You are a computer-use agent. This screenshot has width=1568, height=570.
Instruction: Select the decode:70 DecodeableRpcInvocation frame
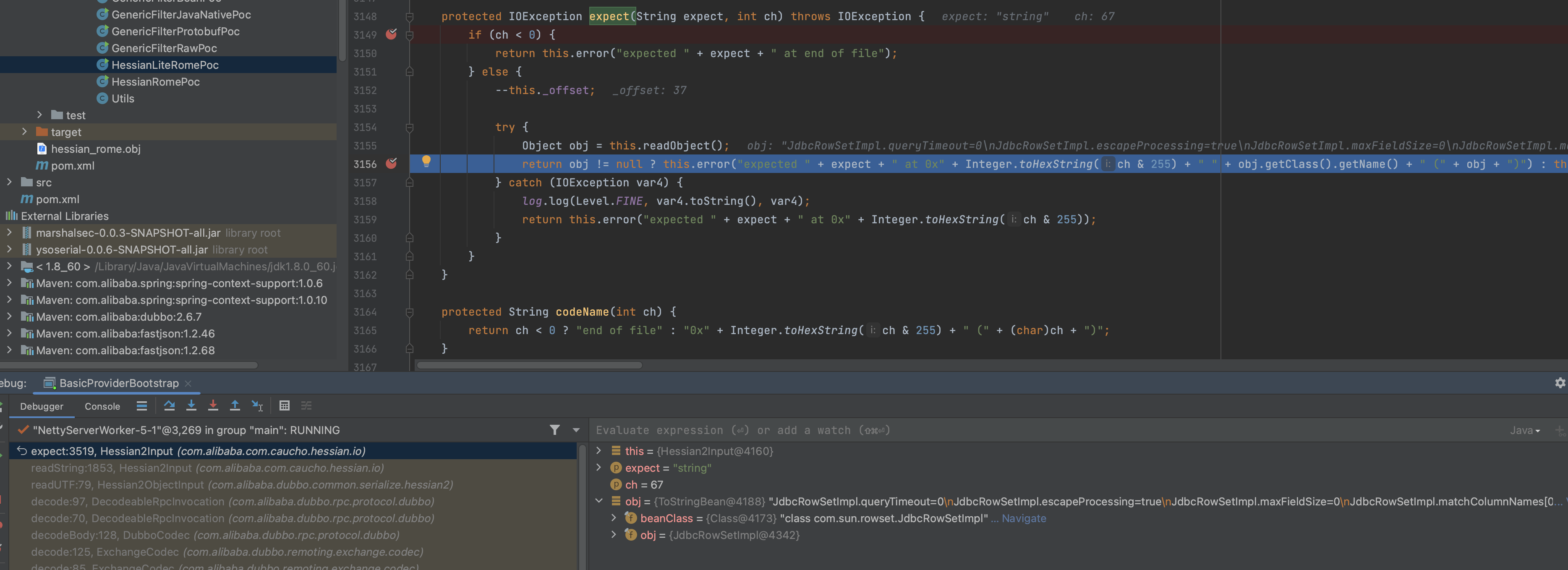293,518
